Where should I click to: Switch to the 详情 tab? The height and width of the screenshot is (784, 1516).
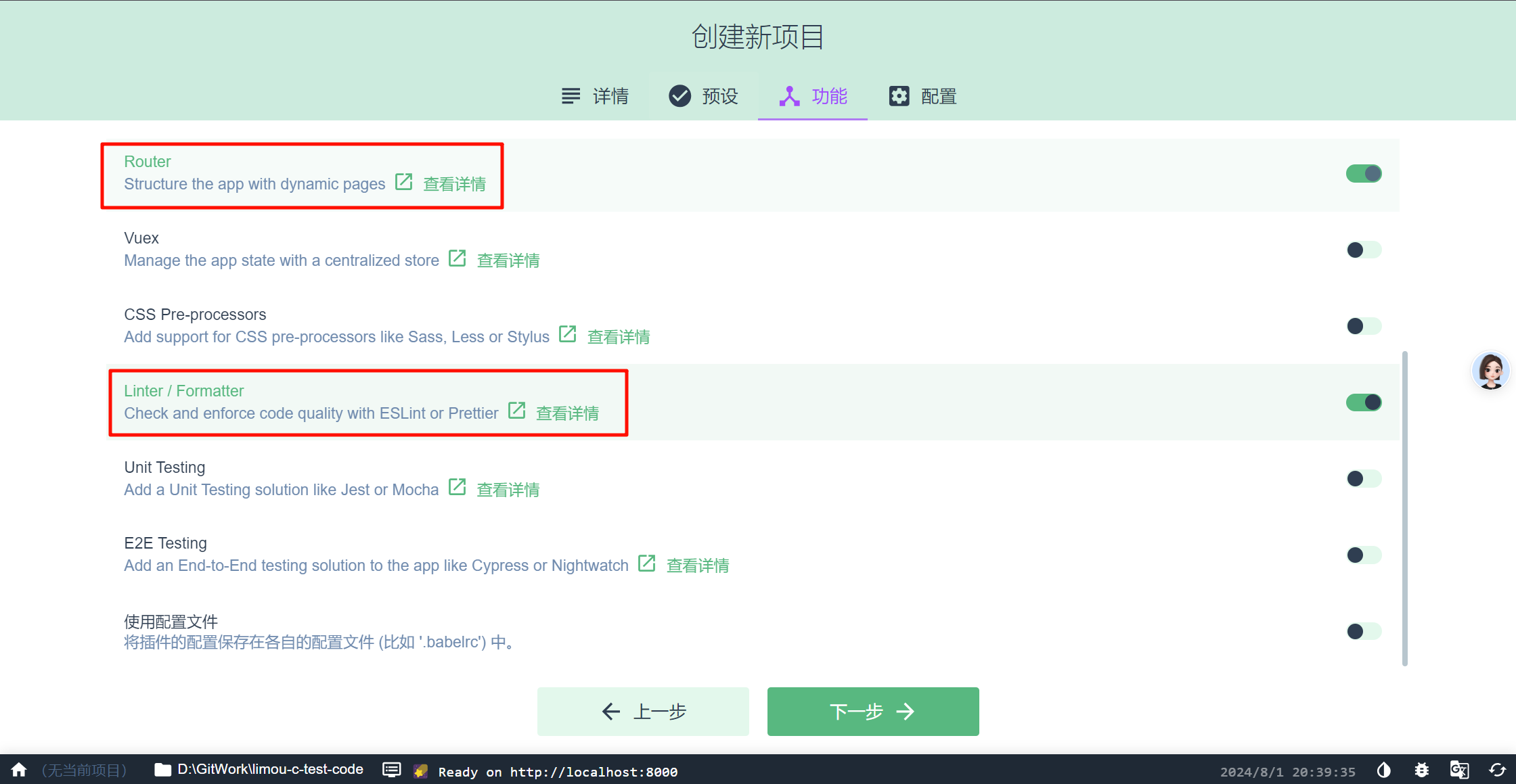[596, 97]
